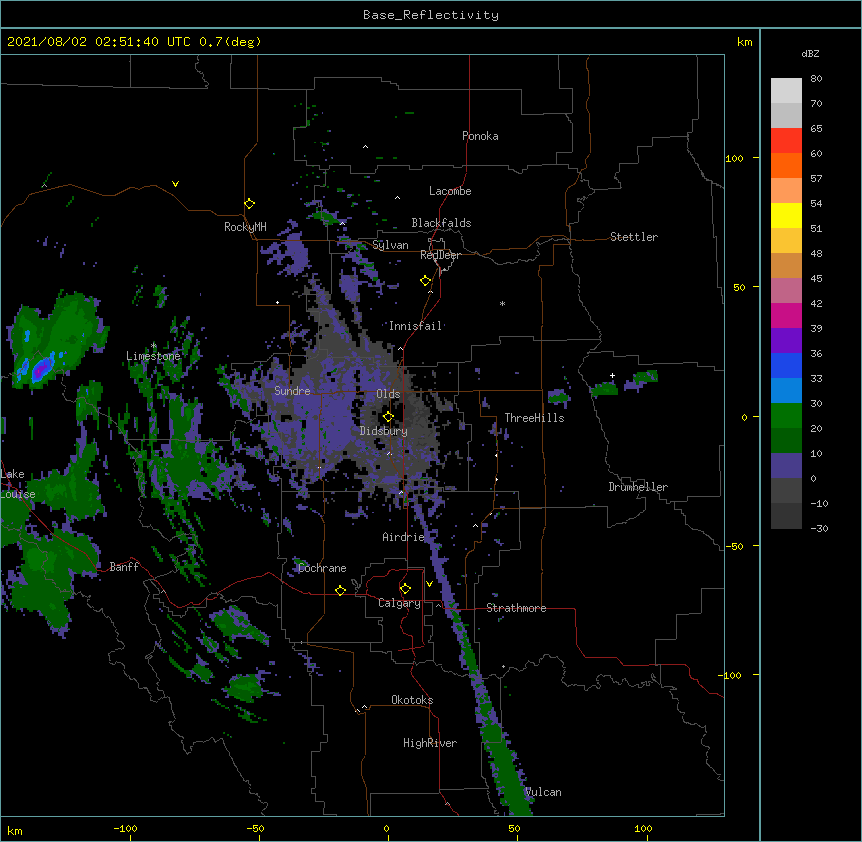This screenshot has width=862, height=842.
Task: Click the 80 dBZ white legend swatch
Action: tap(786, 91)
